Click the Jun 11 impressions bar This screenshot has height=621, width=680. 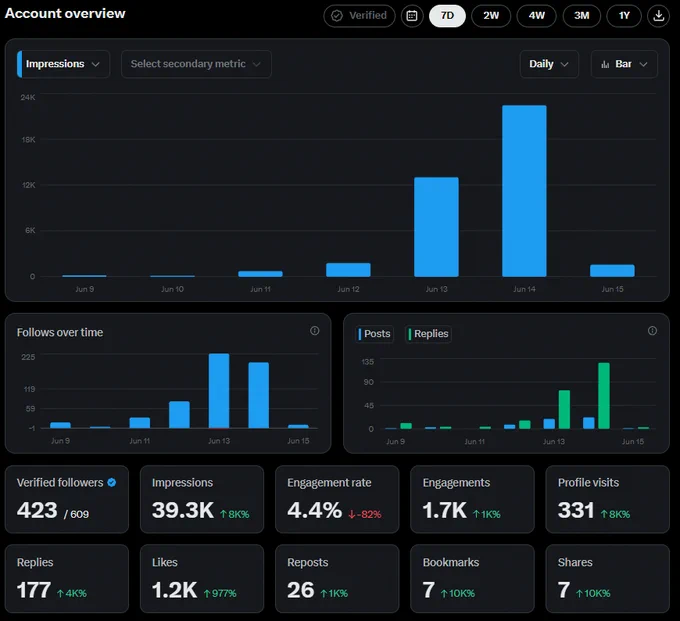click(260, 274)
